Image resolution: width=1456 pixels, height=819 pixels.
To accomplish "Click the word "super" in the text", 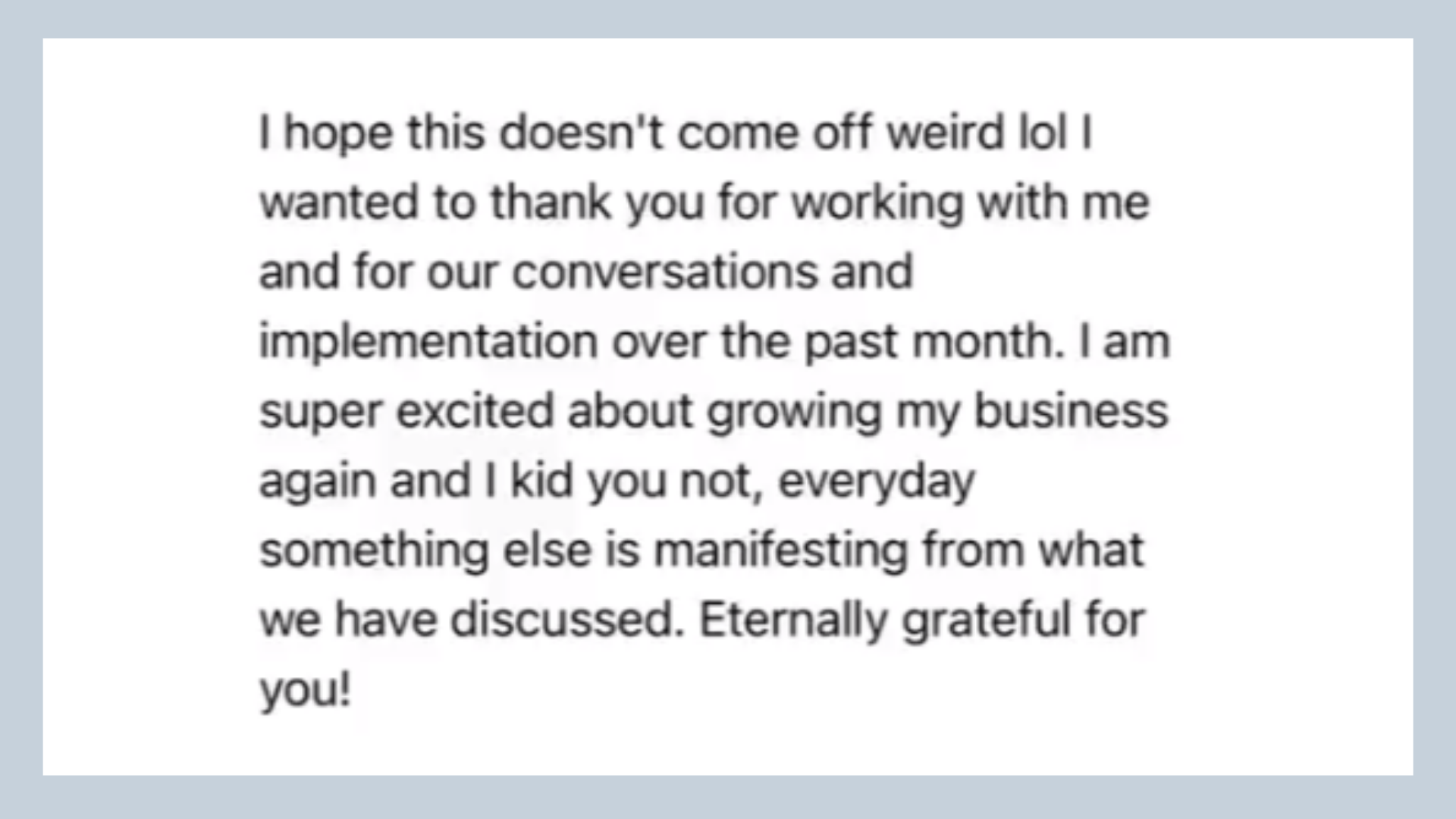I will point(321,413).
